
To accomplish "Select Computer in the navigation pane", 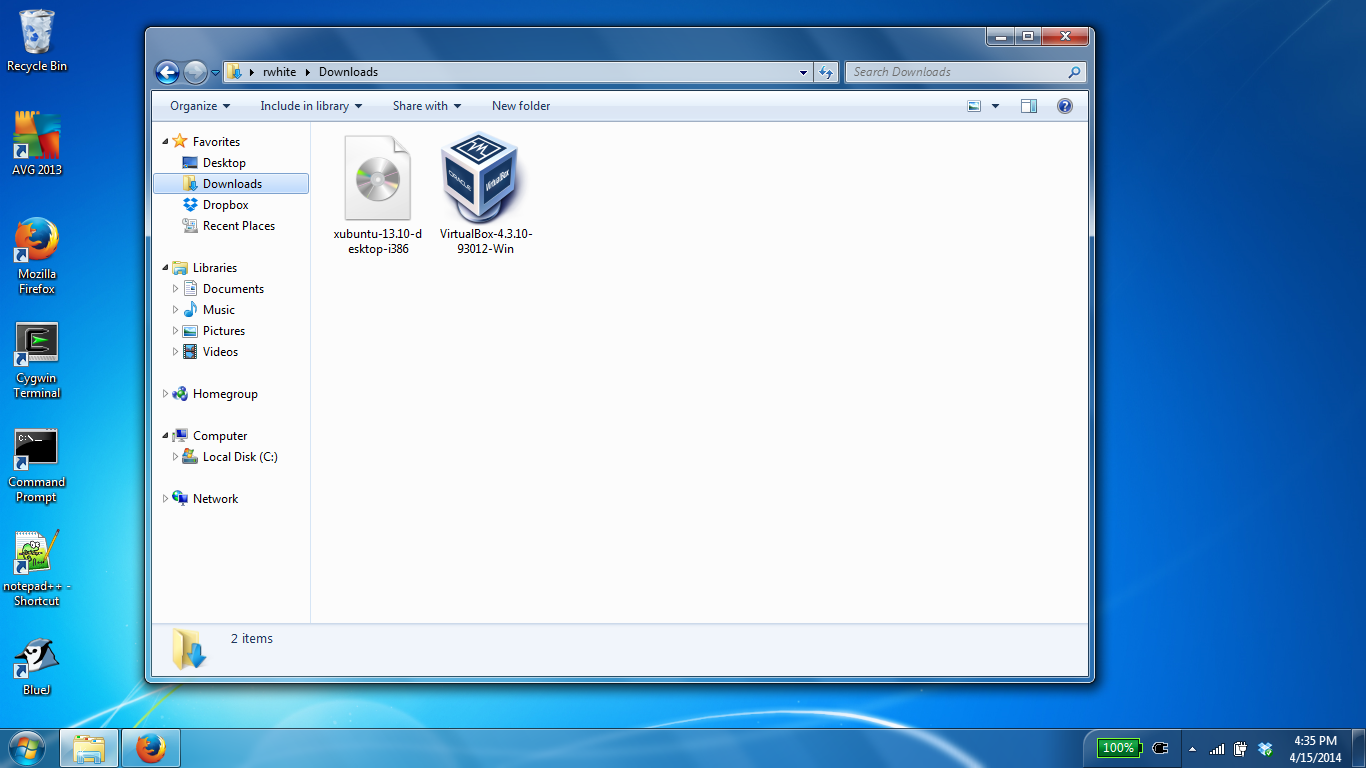I will 220,436.
